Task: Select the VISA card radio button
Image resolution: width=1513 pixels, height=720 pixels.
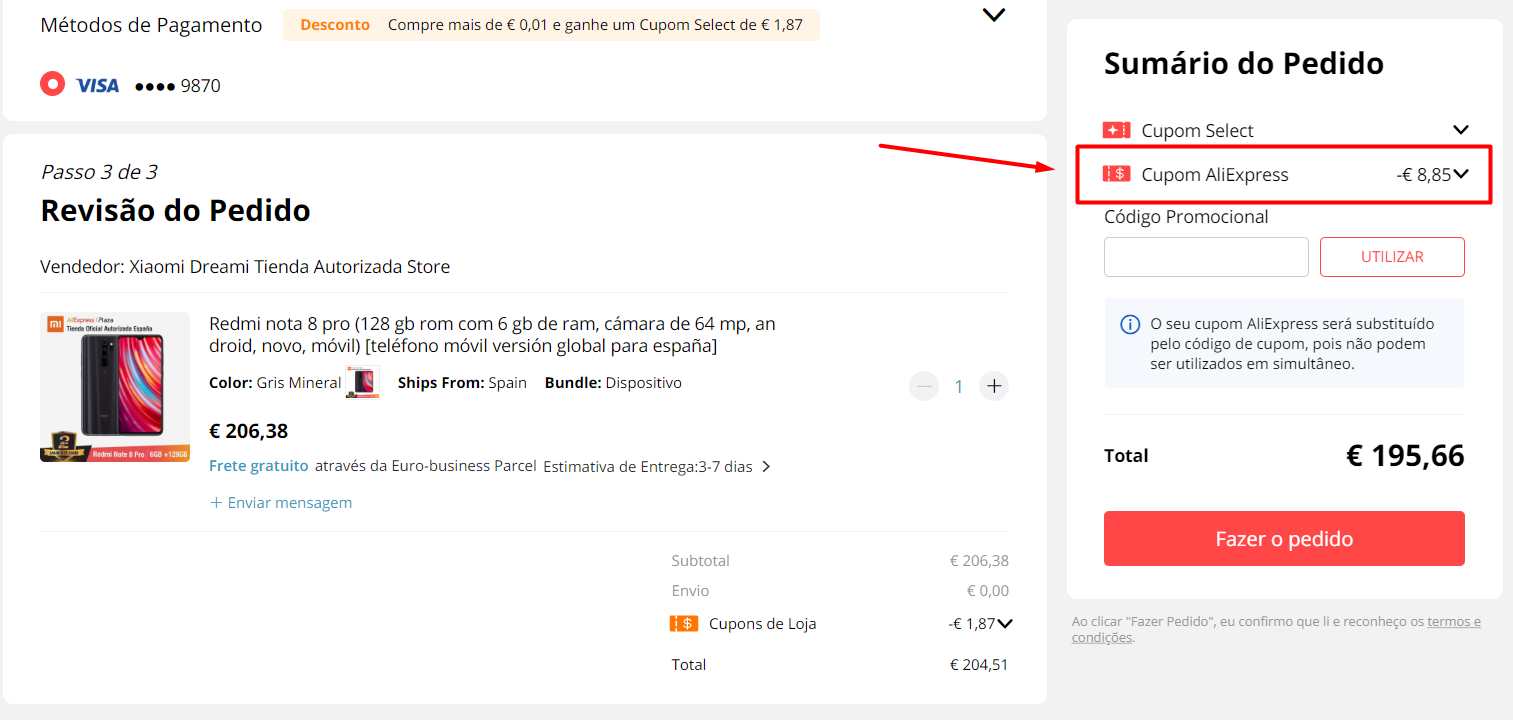Action: click(x=52, y=84)
